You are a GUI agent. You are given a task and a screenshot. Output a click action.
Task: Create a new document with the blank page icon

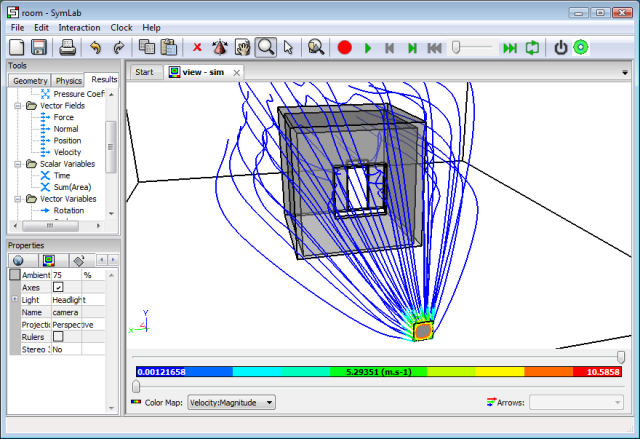(x=17, y=47)
